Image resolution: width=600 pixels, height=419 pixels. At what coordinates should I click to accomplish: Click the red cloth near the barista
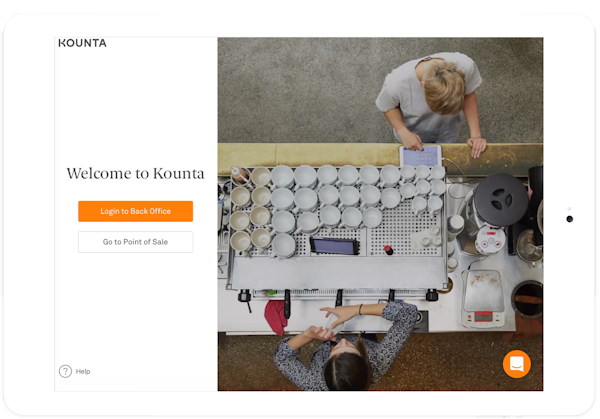tap(276, 316)
